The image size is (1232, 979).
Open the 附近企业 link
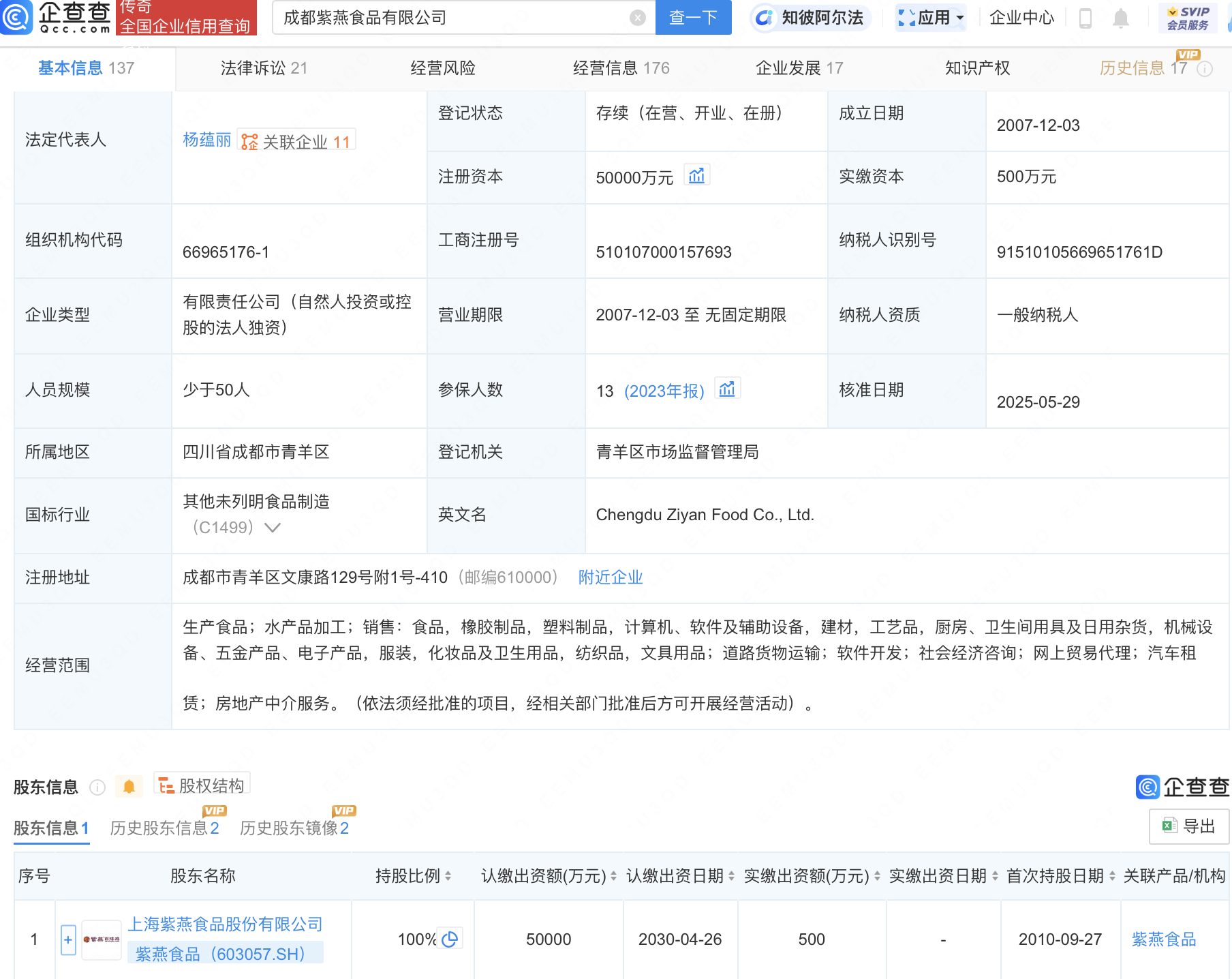pos(610,577)
